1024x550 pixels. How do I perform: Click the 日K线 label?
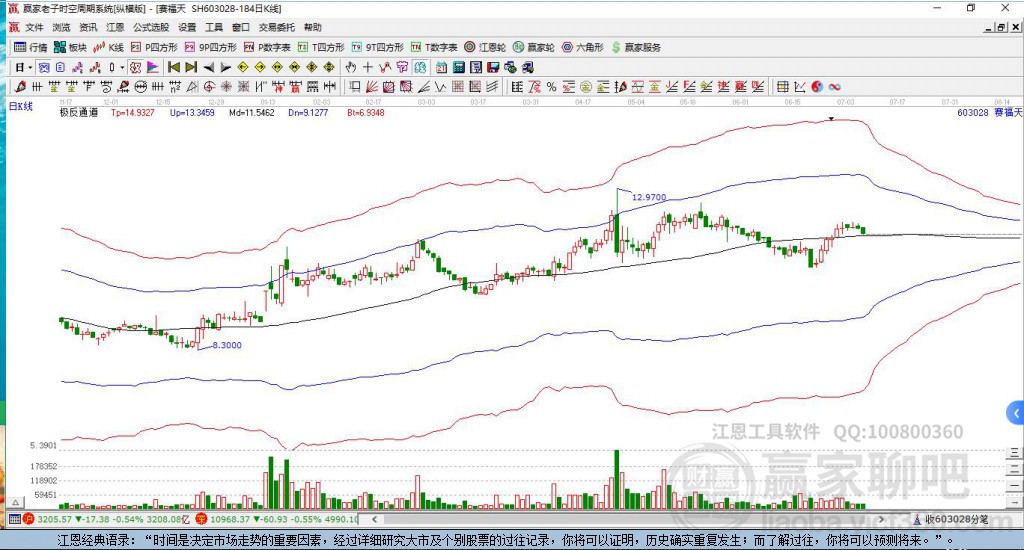click(20, 106)
